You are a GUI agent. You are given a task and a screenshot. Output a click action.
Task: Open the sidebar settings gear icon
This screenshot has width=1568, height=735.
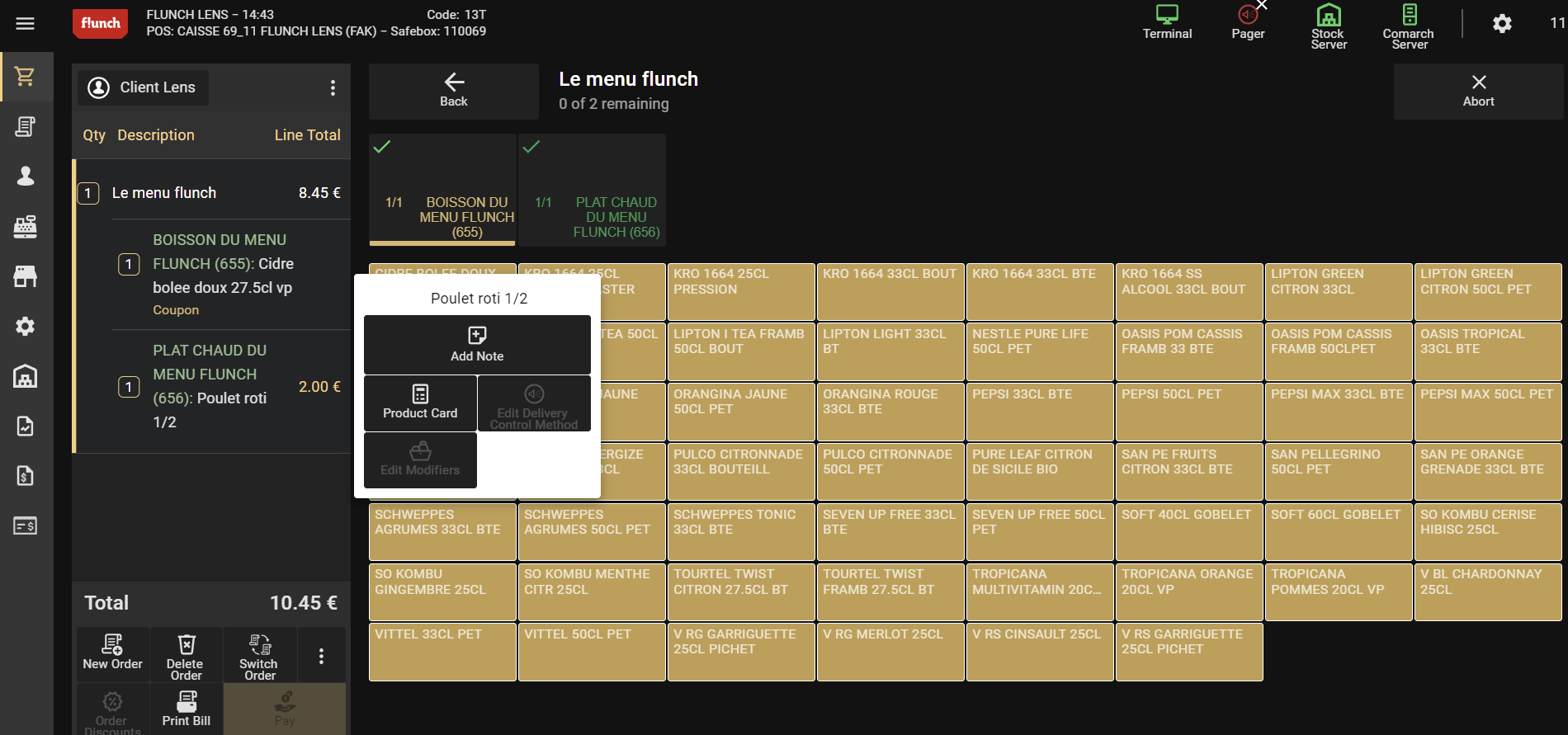coord(26,326)
